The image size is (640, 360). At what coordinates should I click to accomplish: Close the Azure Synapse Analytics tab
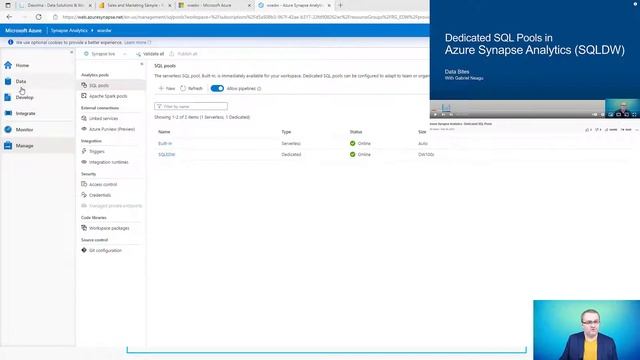[329, 5]
